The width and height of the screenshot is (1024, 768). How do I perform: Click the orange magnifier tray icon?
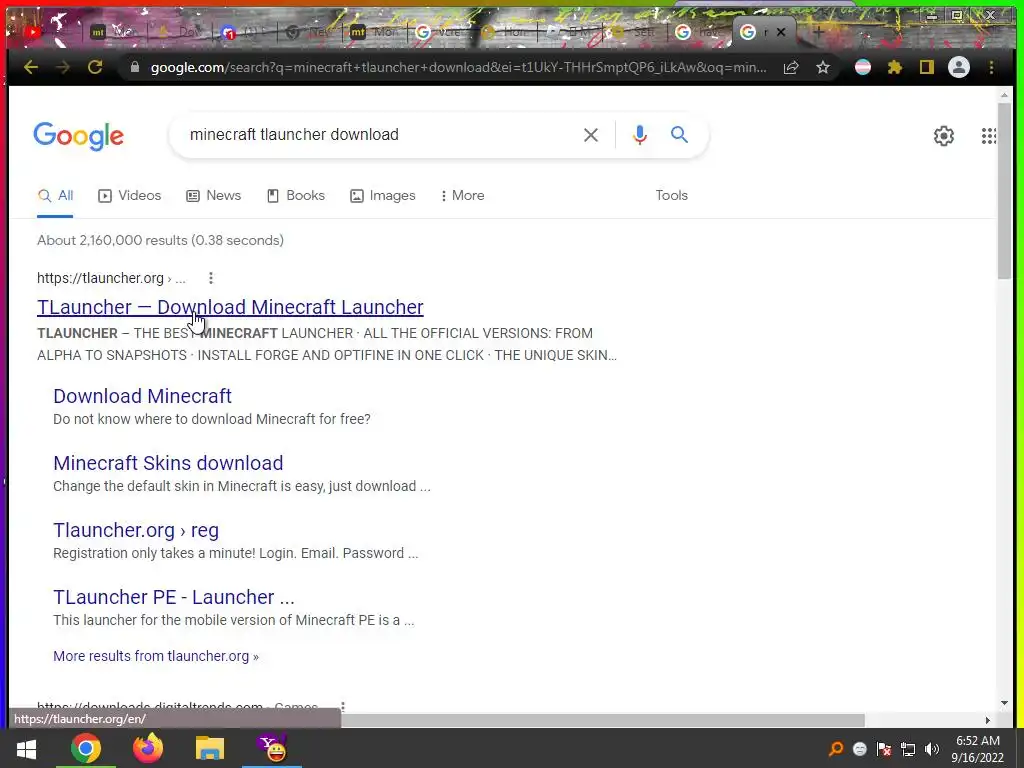pos(835,748)
